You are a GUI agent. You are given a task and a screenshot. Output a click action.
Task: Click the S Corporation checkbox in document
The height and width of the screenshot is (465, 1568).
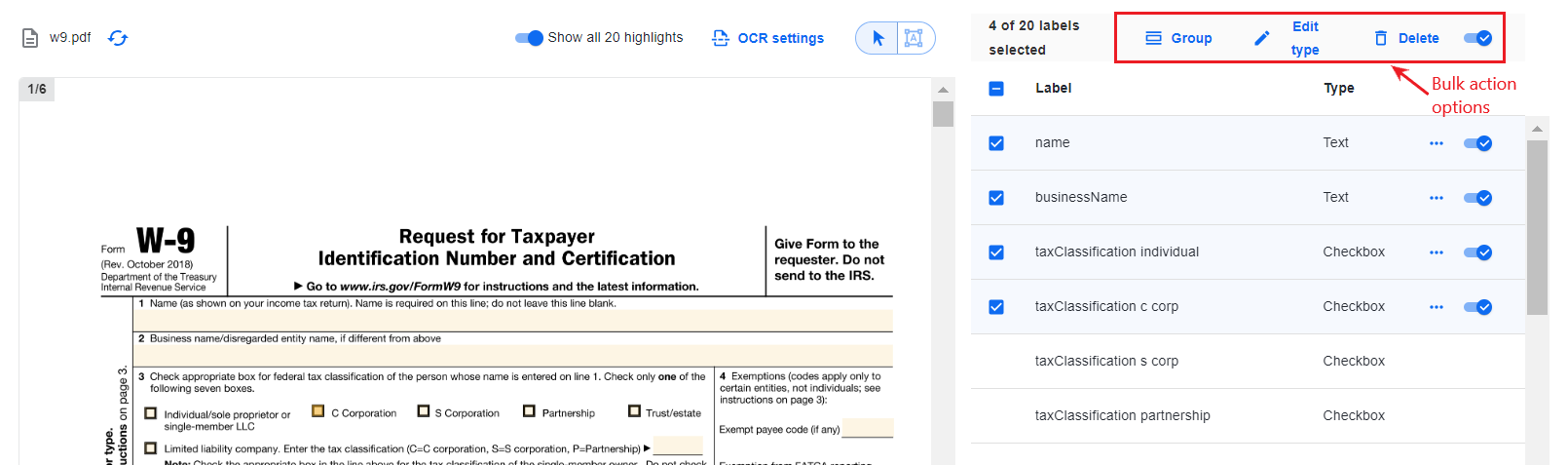(x=424, y=411)
